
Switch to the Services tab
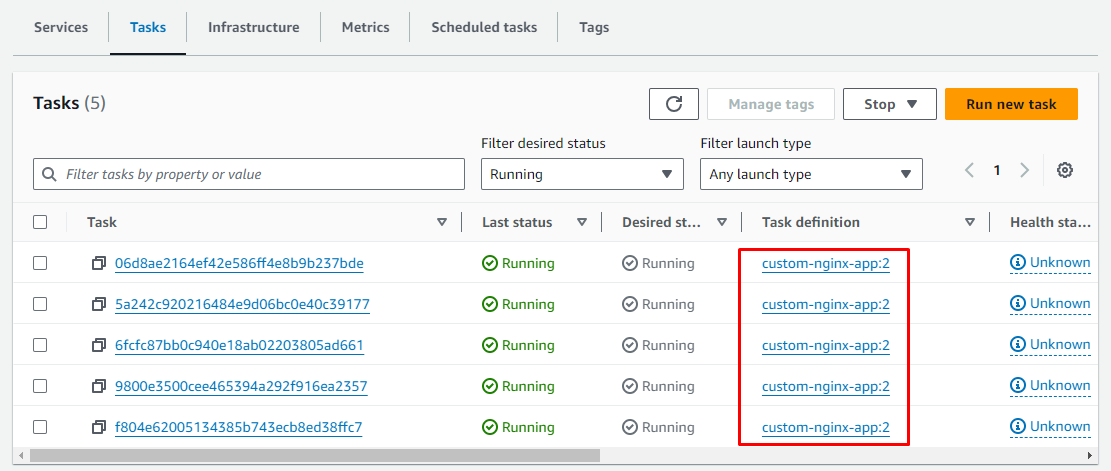(61, 27)
